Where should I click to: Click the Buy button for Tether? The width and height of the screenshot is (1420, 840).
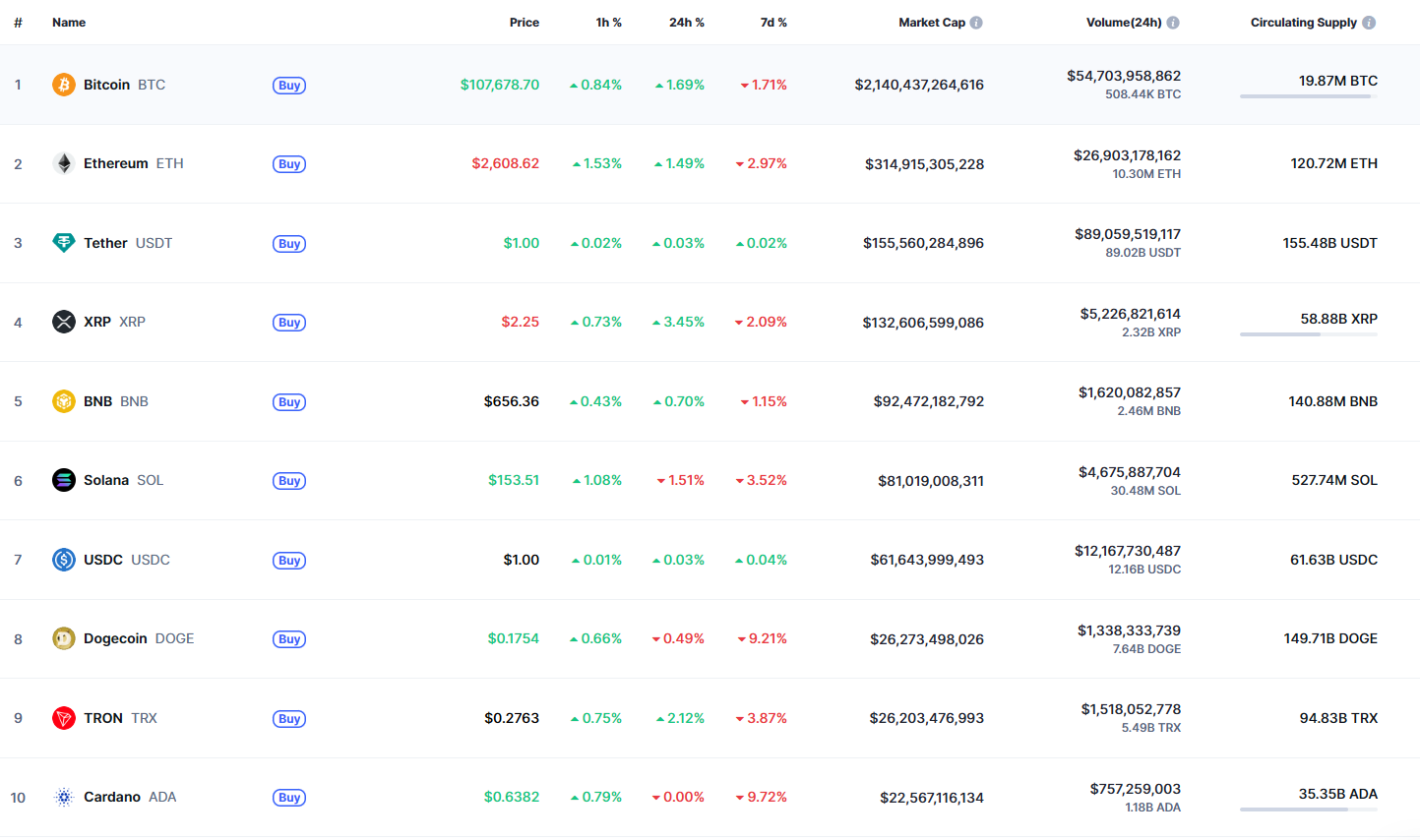tap(289, 244)
